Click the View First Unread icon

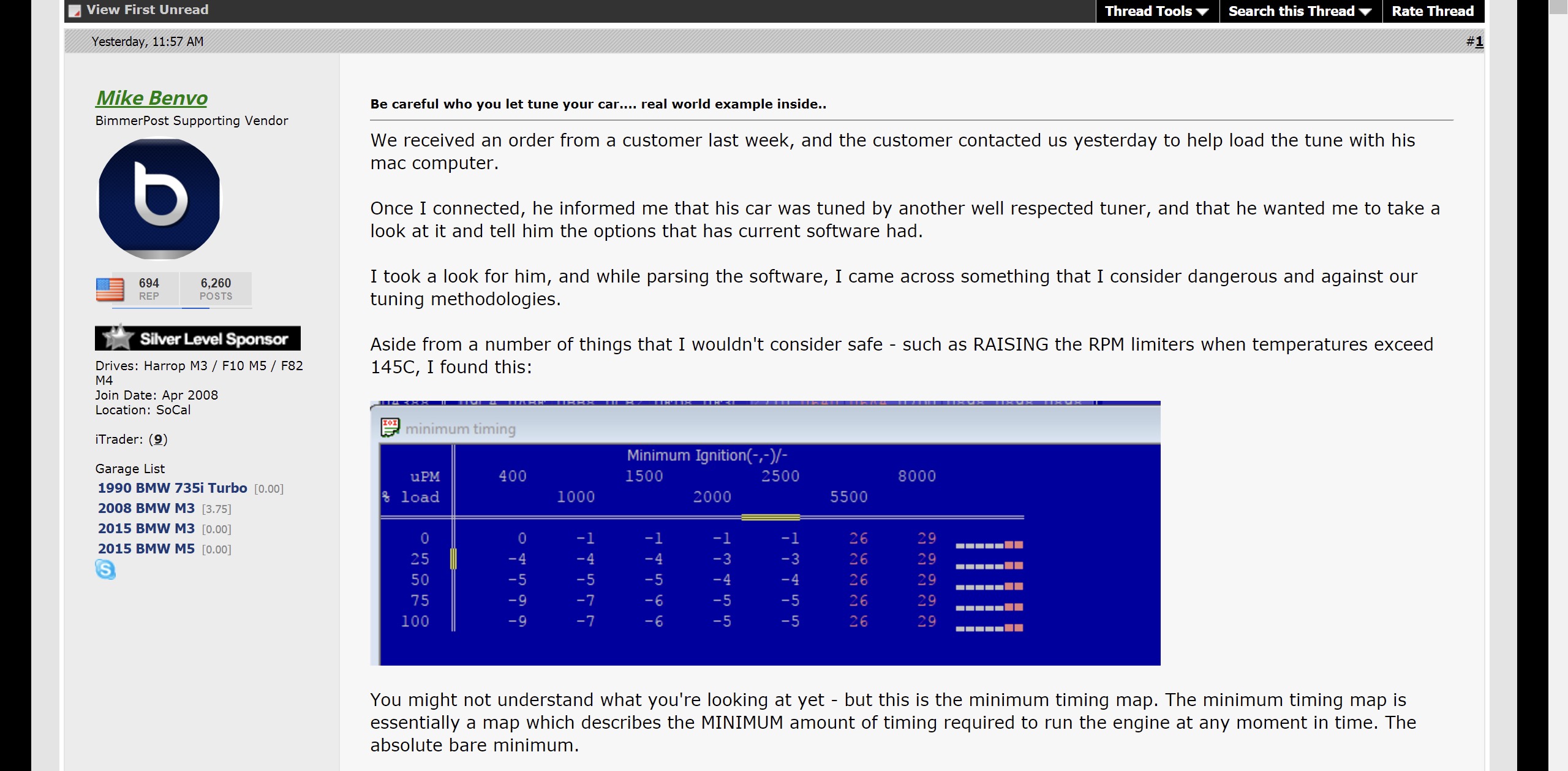[x=75, y=10]
